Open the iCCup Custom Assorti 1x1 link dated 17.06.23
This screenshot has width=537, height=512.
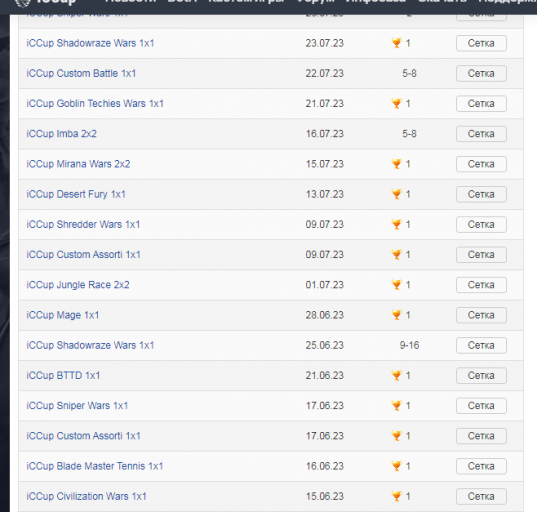(84, 436)
